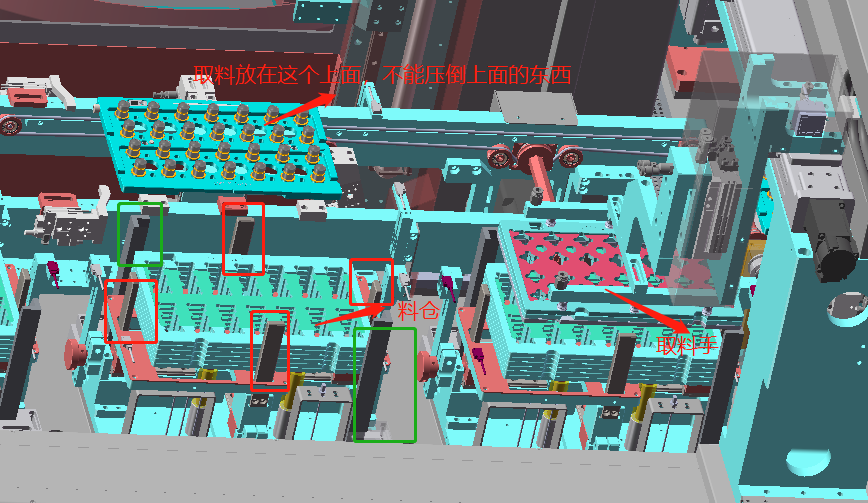868x503 pixels.
Task: Select the red 料仓 text label
Action: click(x=418, y=310)
